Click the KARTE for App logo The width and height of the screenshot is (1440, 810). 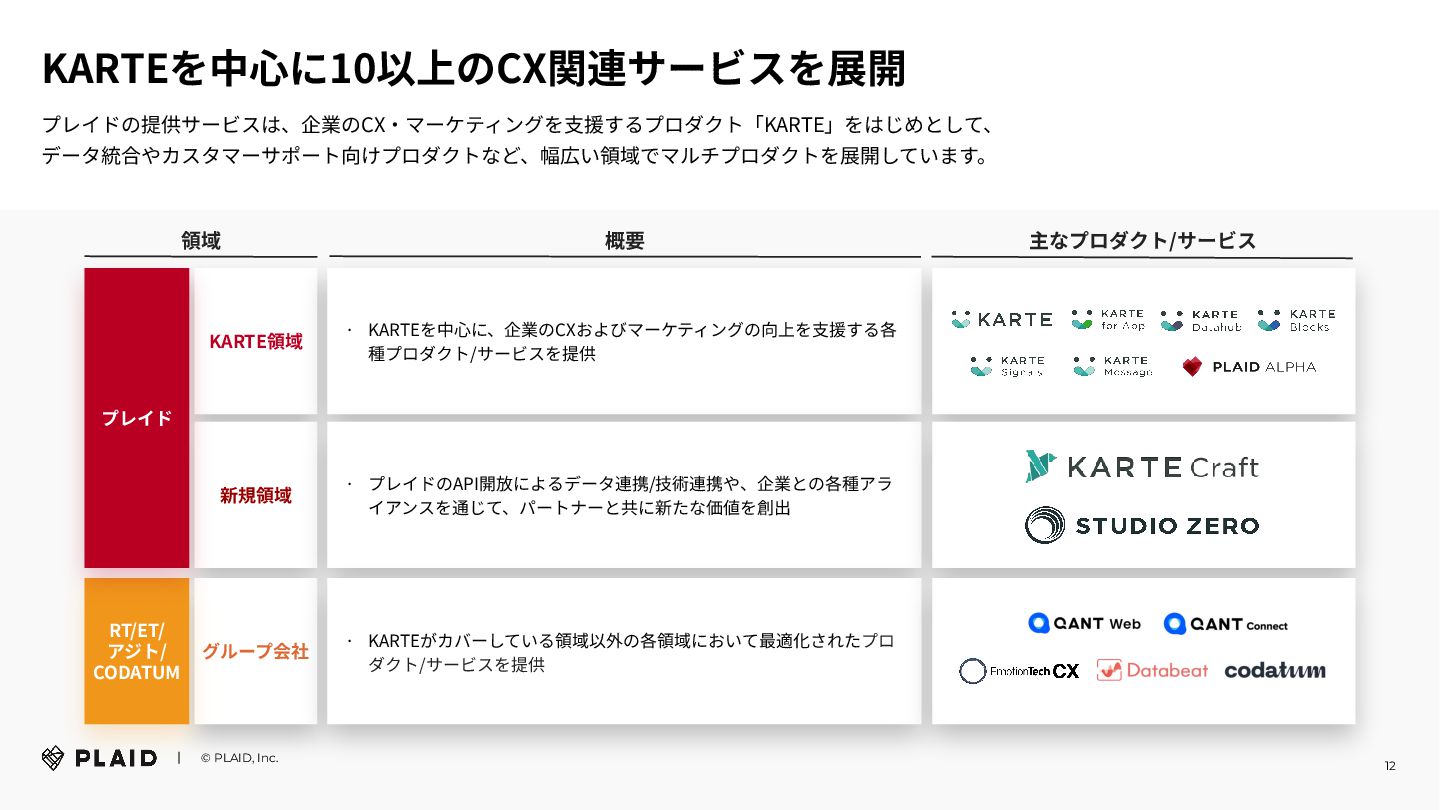tap(1108, 320)
